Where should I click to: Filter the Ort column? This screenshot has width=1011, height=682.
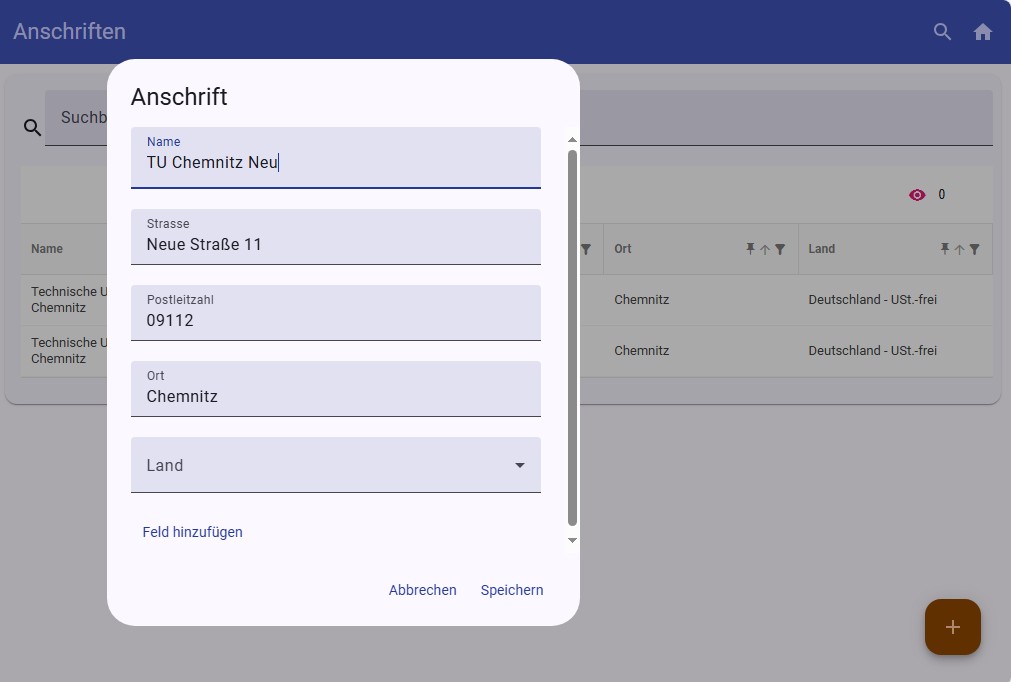(x=780, y=249)
